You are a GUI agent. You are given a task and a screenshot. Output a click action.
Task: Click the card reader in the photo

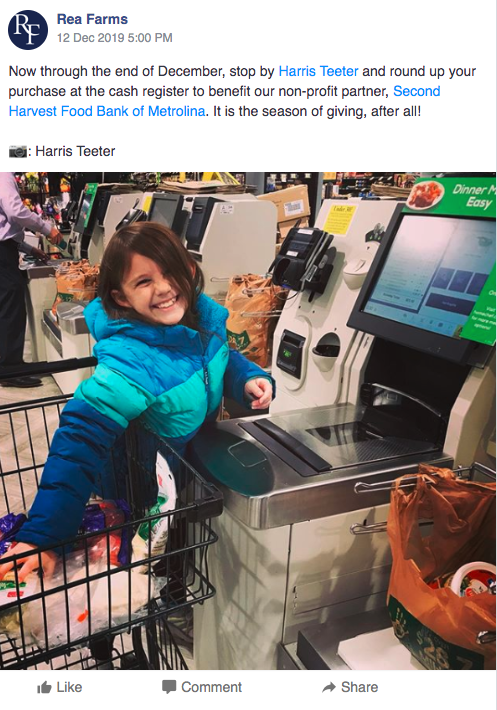302,258
